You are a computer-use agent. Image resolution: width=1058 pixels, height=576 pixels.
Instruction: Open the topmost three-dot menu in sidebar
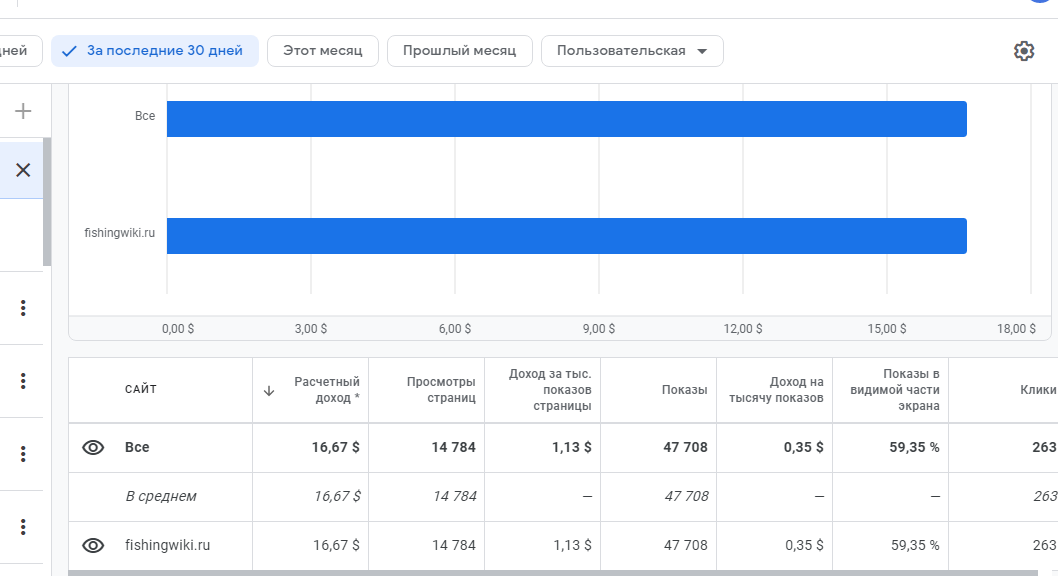tap(23, 308)
